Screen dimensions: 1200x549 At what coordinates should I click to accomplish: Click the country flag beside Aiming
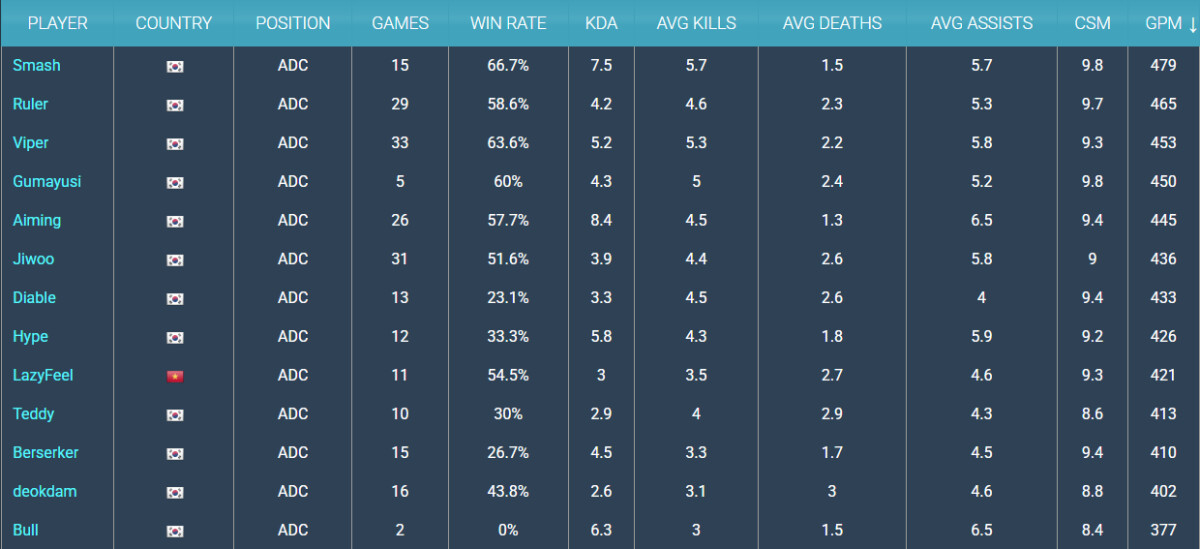click(175, 221)
